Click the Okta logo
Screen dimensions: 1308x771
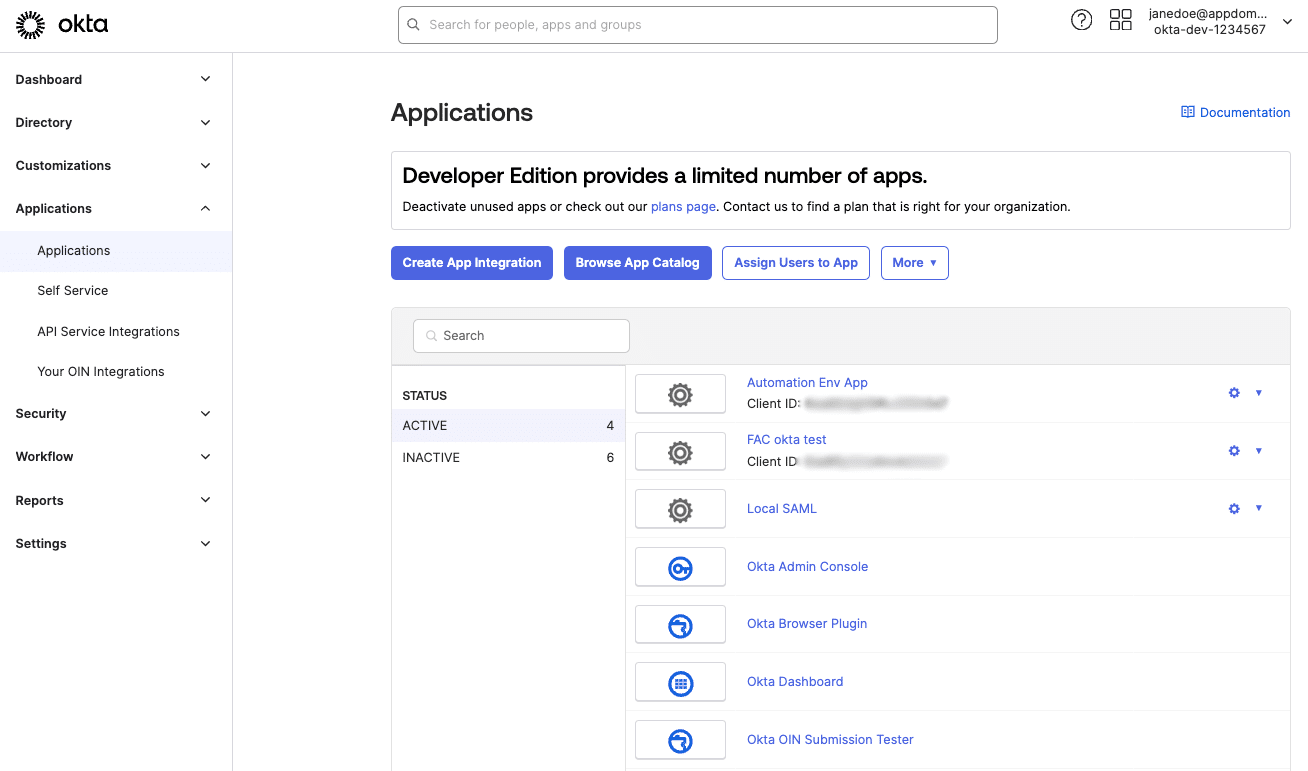pos(62,24)
